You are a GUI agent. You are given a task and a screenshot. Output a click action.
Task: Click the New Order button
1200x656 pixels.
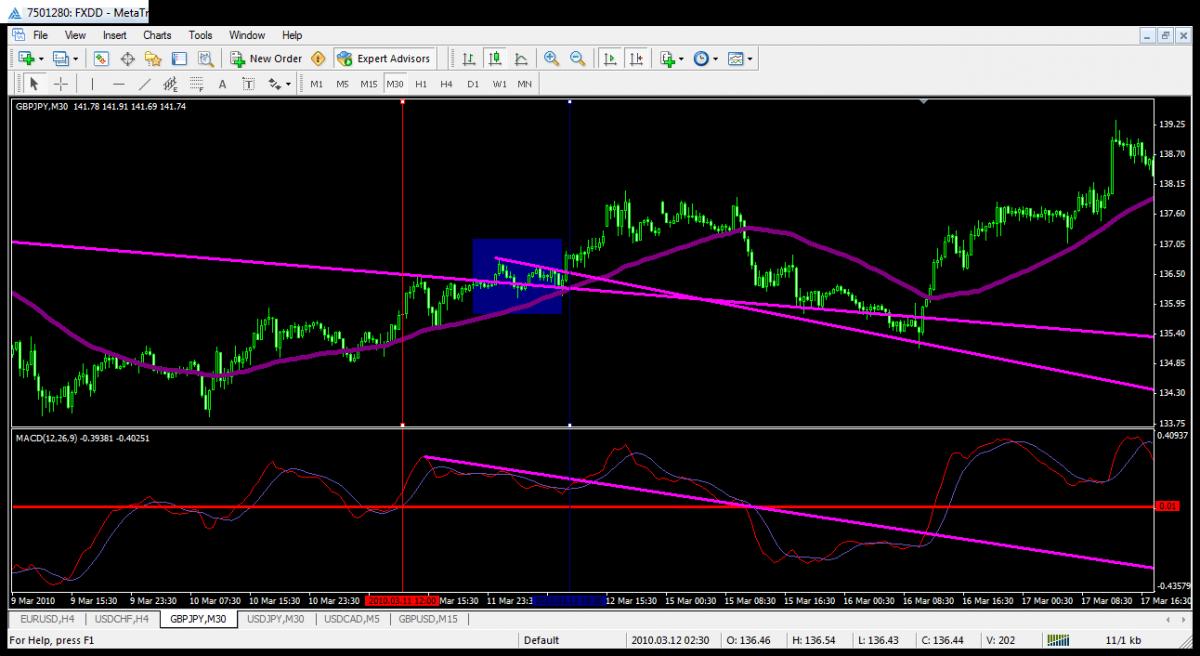[x=265, y=59]
